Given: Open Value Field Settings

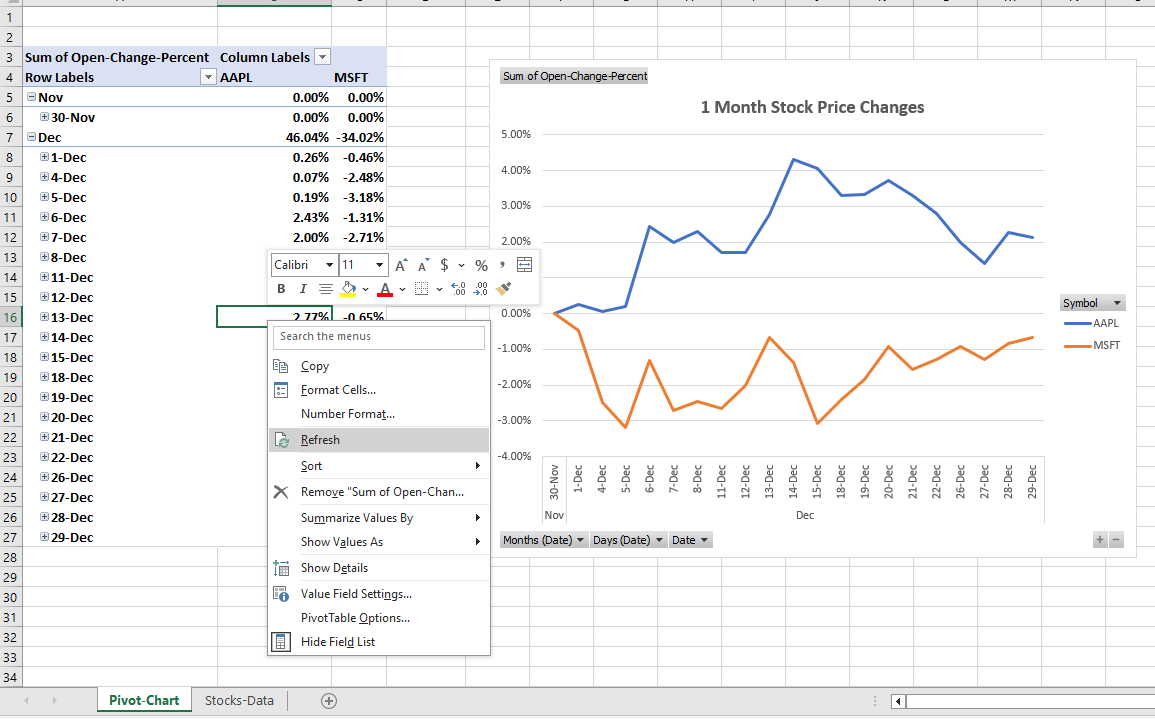Looking at the screenshot, I should tap(379, 594).
